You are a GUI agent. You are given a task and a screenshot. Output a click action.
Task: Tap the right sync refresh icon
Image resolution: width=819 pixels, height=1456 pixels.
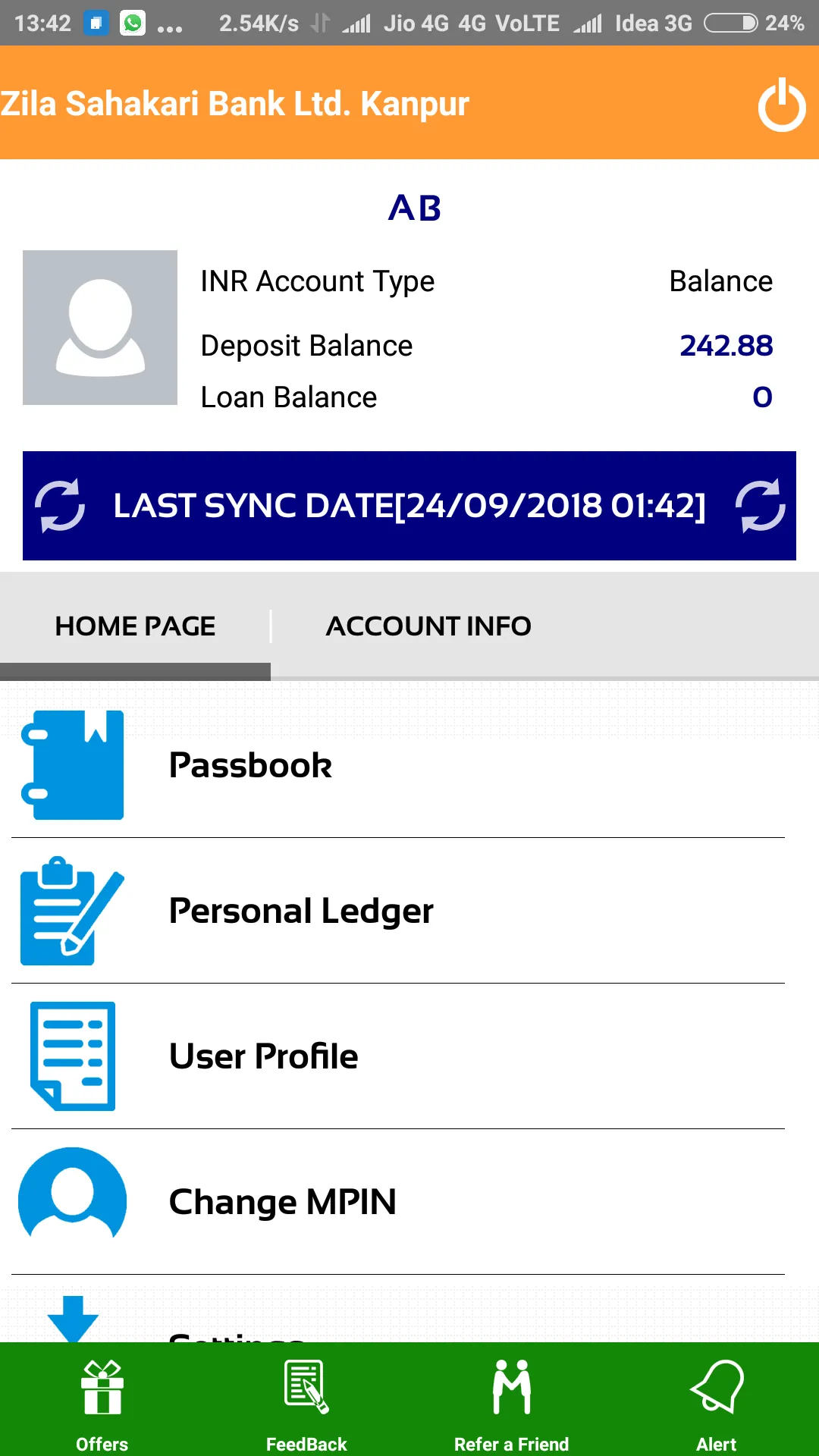761,505
